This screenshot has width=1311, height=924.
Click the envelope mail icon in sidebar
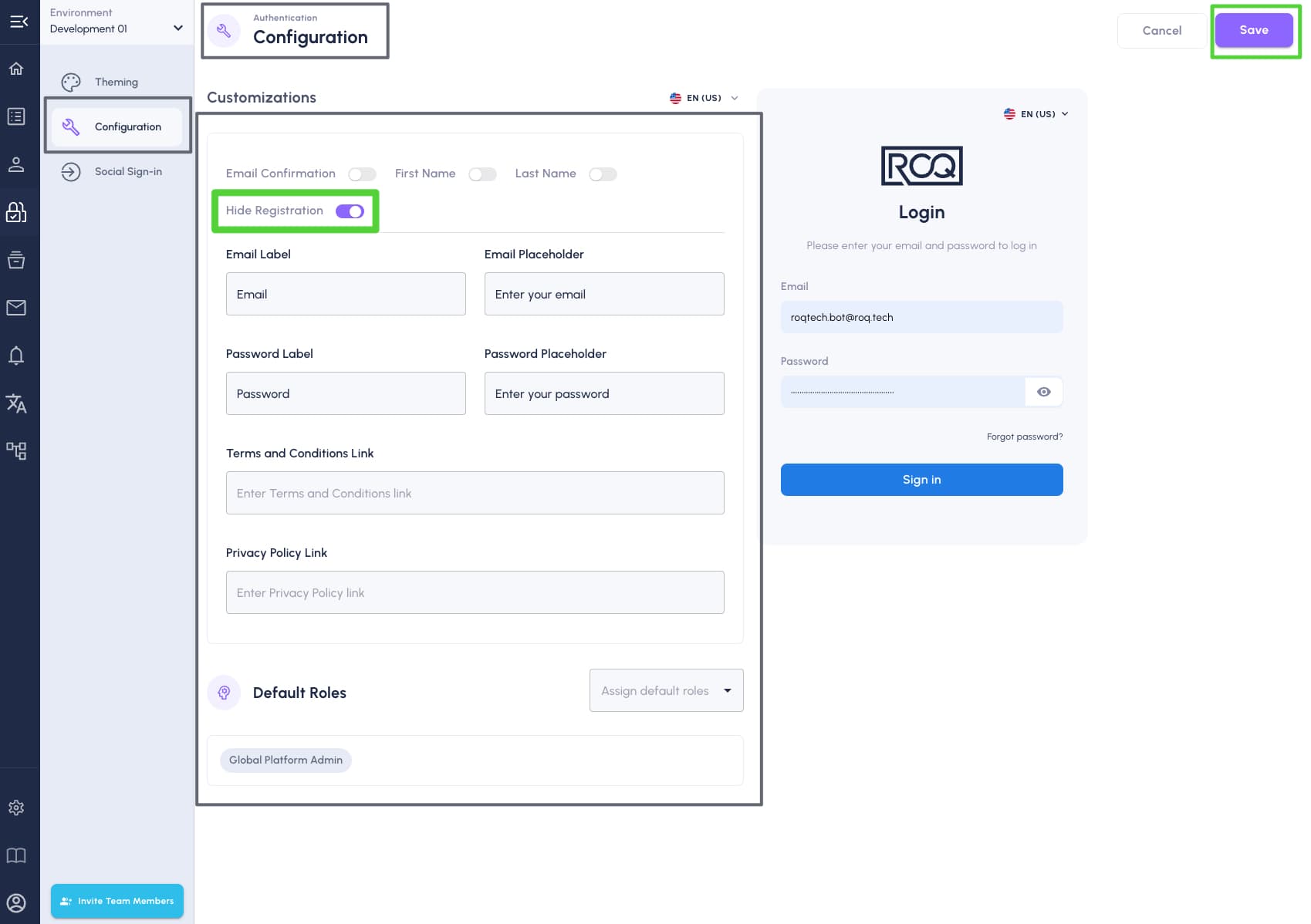click(x=16, y=308)
